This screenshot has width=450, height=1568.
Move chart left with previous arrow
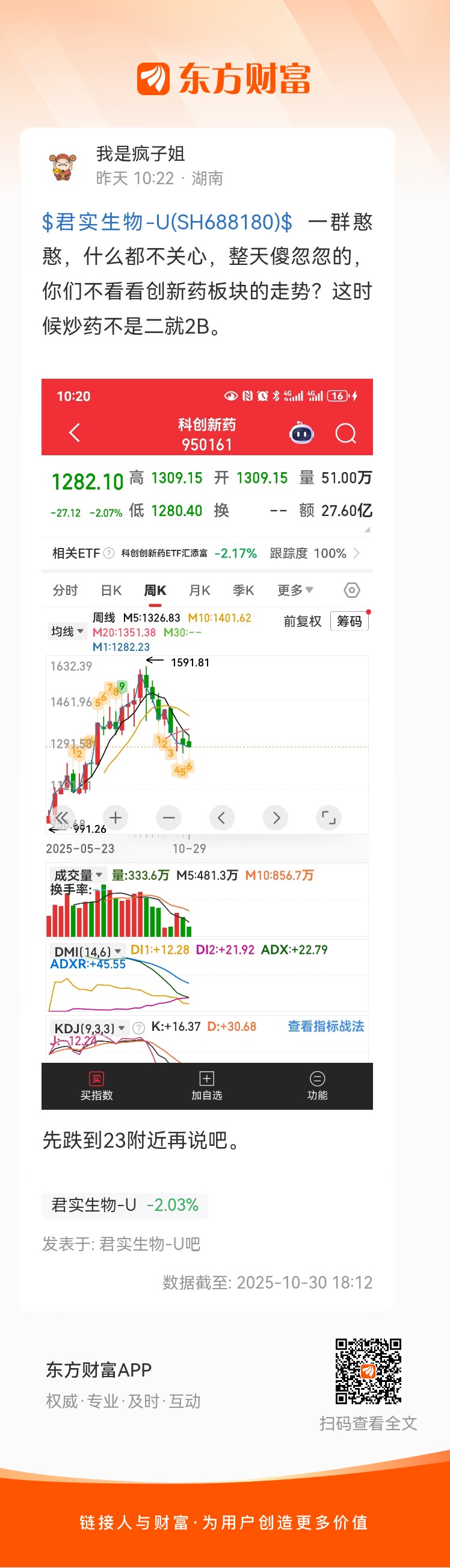(221, 818)
